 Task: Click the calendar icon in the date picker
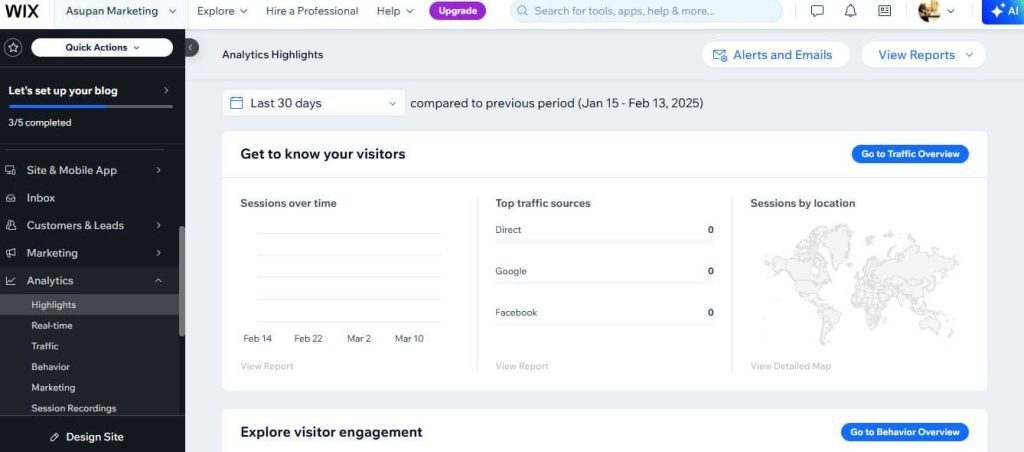[236, 103]
